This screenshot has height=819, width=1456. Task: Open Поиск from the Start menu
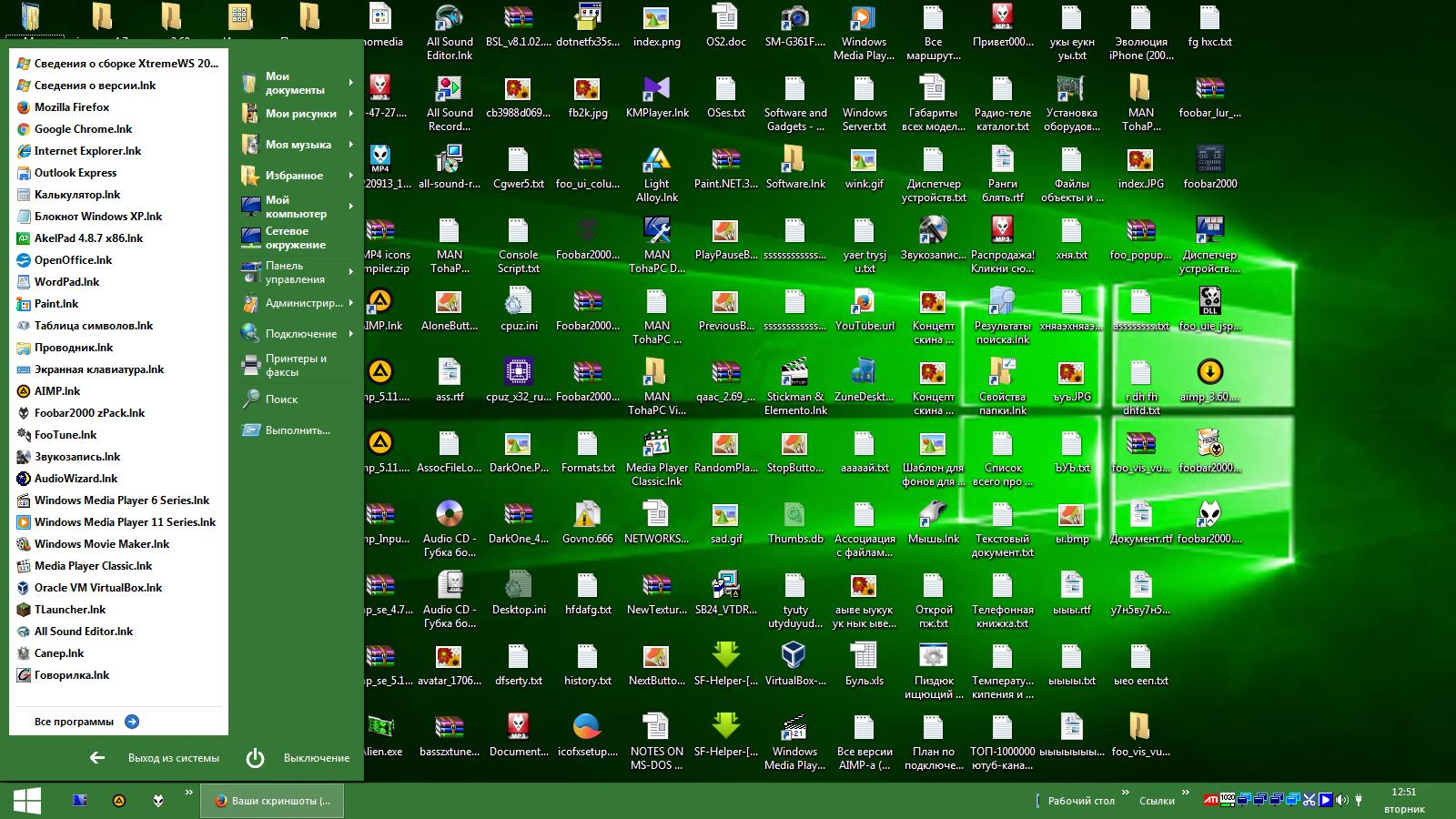tap(281, 399)
